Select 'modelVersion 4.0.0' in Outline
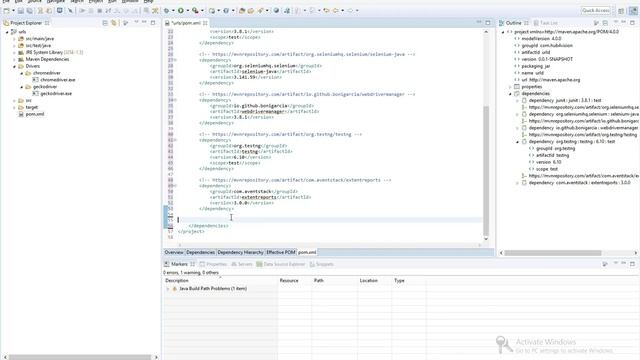This screenshot has width=640, height=360. [541, 39]
